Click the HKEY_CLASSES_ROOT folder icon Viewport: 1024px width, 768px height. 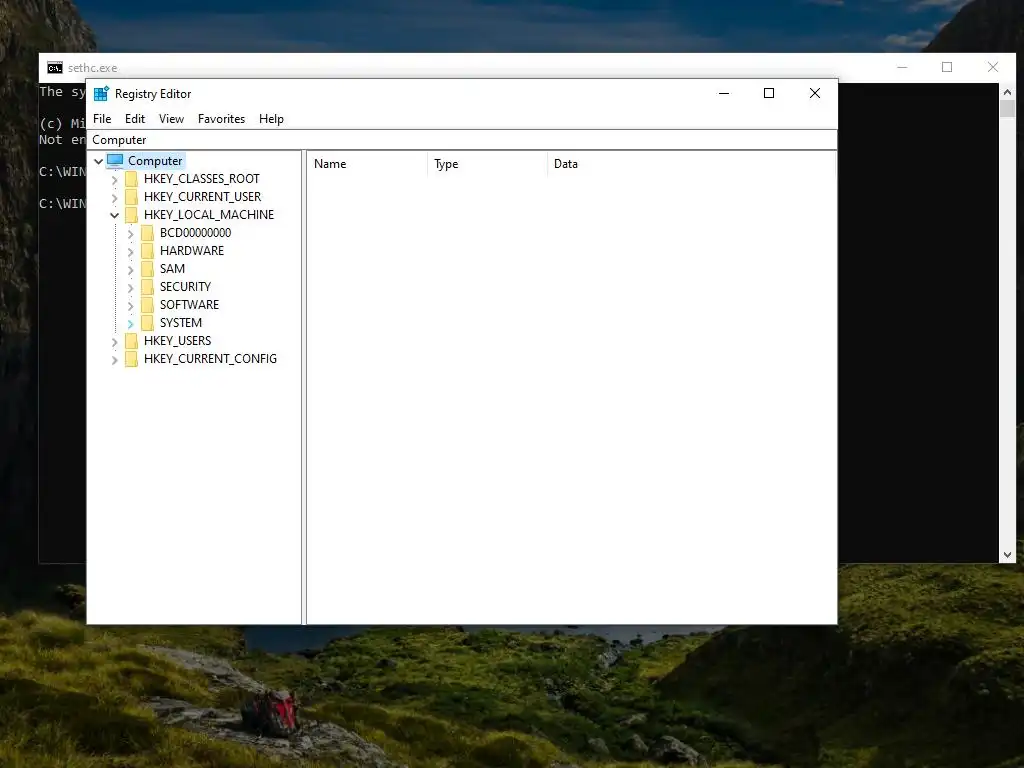[131, 179]
